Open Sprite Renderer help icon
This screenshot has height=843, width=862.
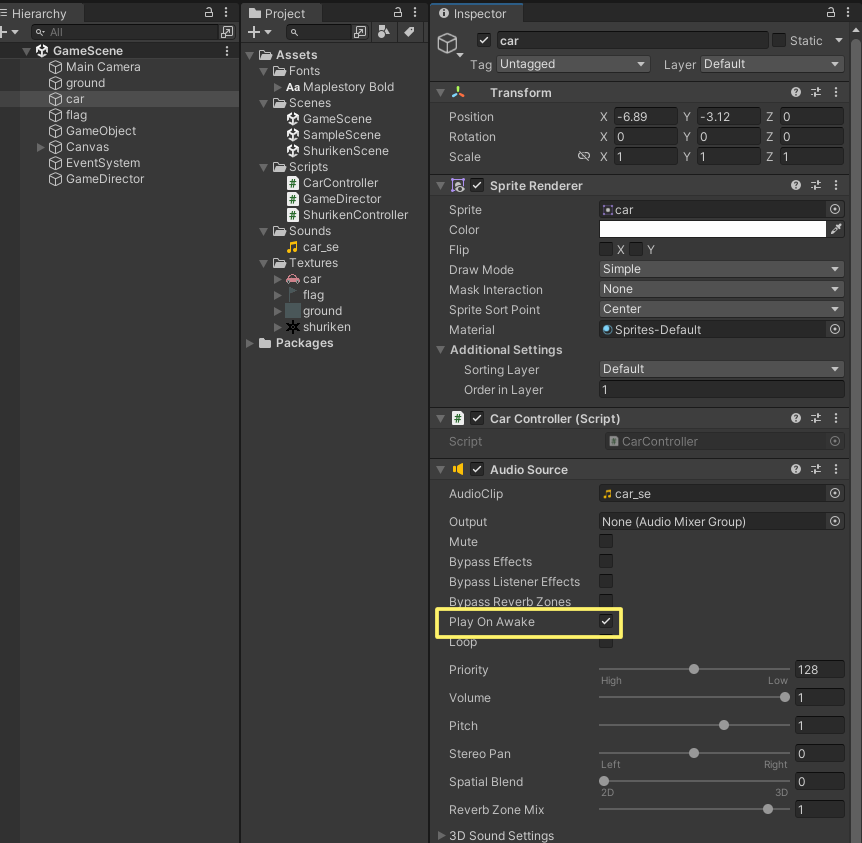click(x=795, y=185)
